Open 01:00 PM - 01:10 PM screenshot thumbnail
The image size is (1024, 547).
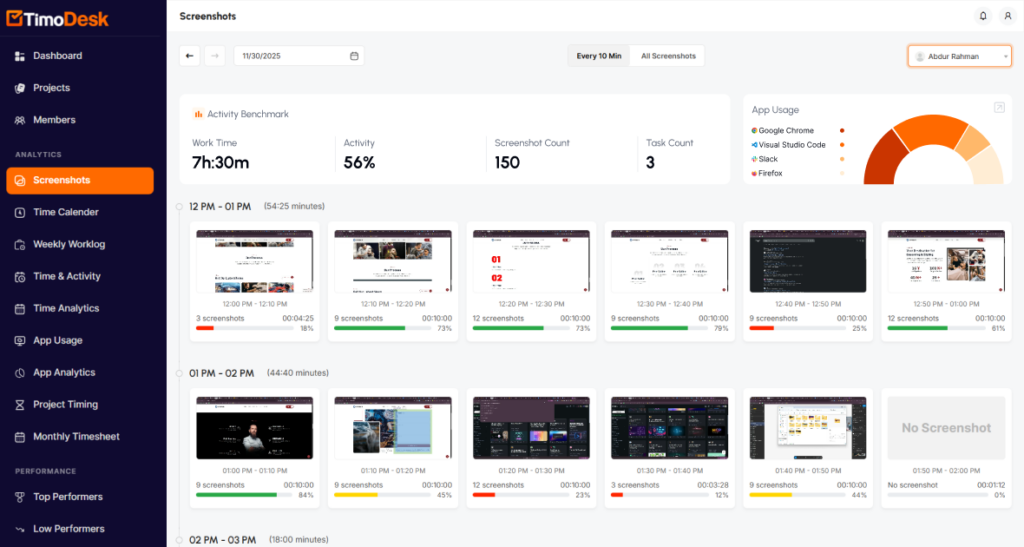tap(255, 428)
